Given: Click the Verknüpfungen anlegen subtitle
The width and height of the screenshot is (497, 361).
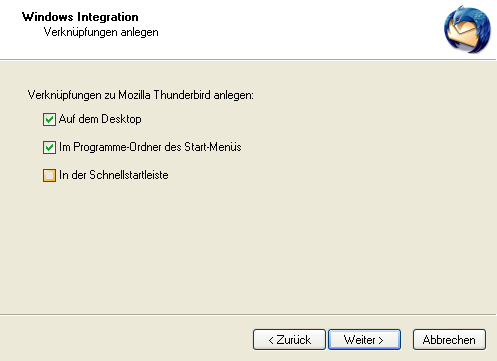Looking at the screenshot, I should 101,32.
